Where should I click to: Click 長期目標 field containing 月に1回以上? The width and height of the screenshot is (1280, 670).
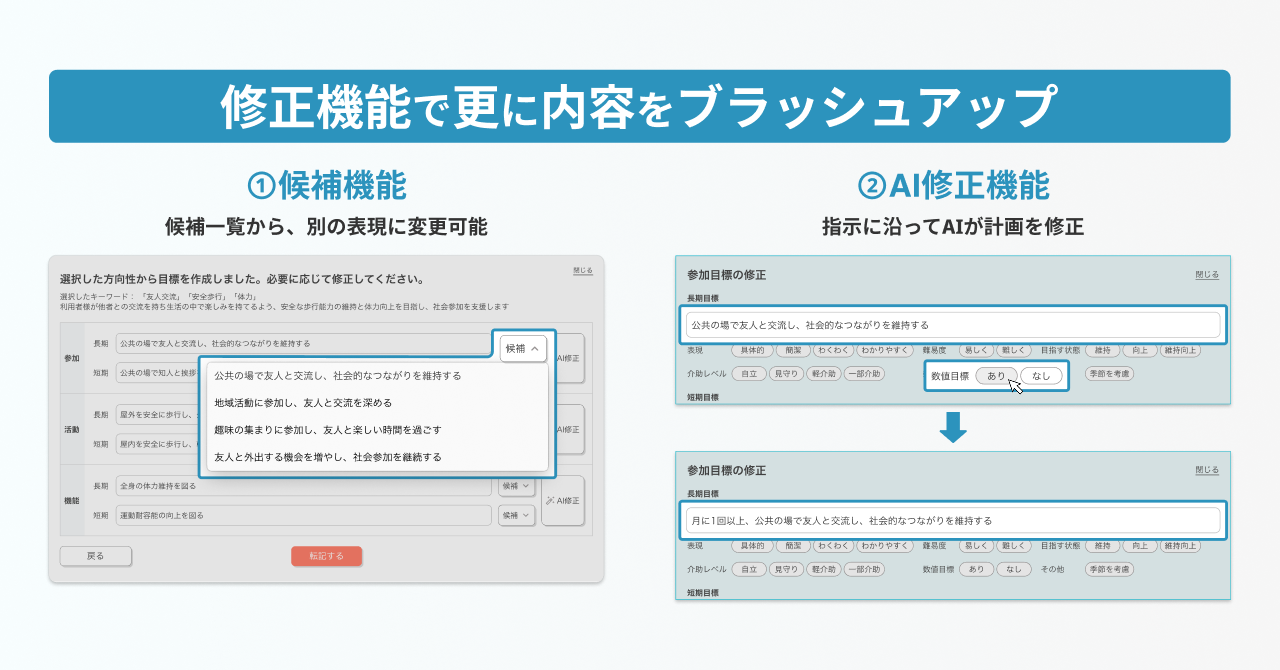coord(953,520)
